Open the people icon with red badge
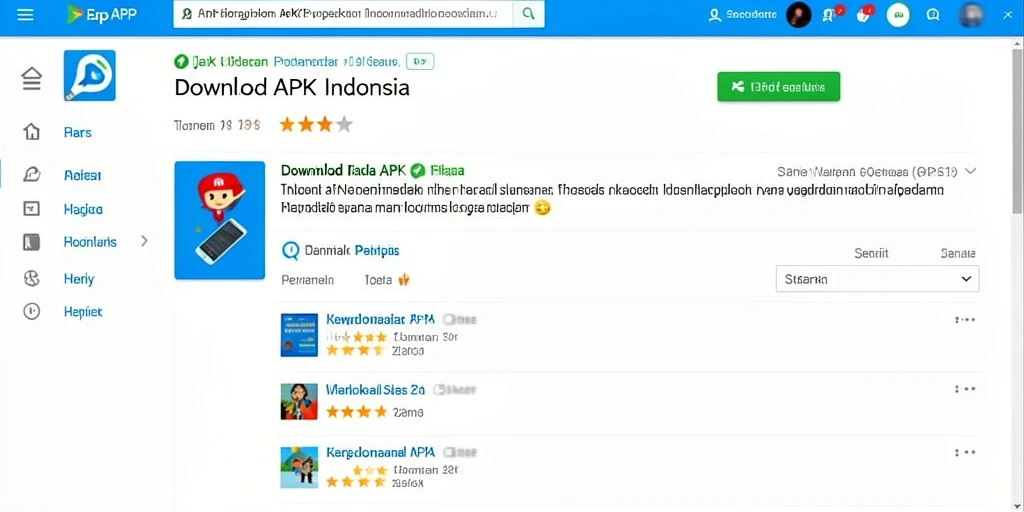The image size is (1024, 512). pos(833,14)
